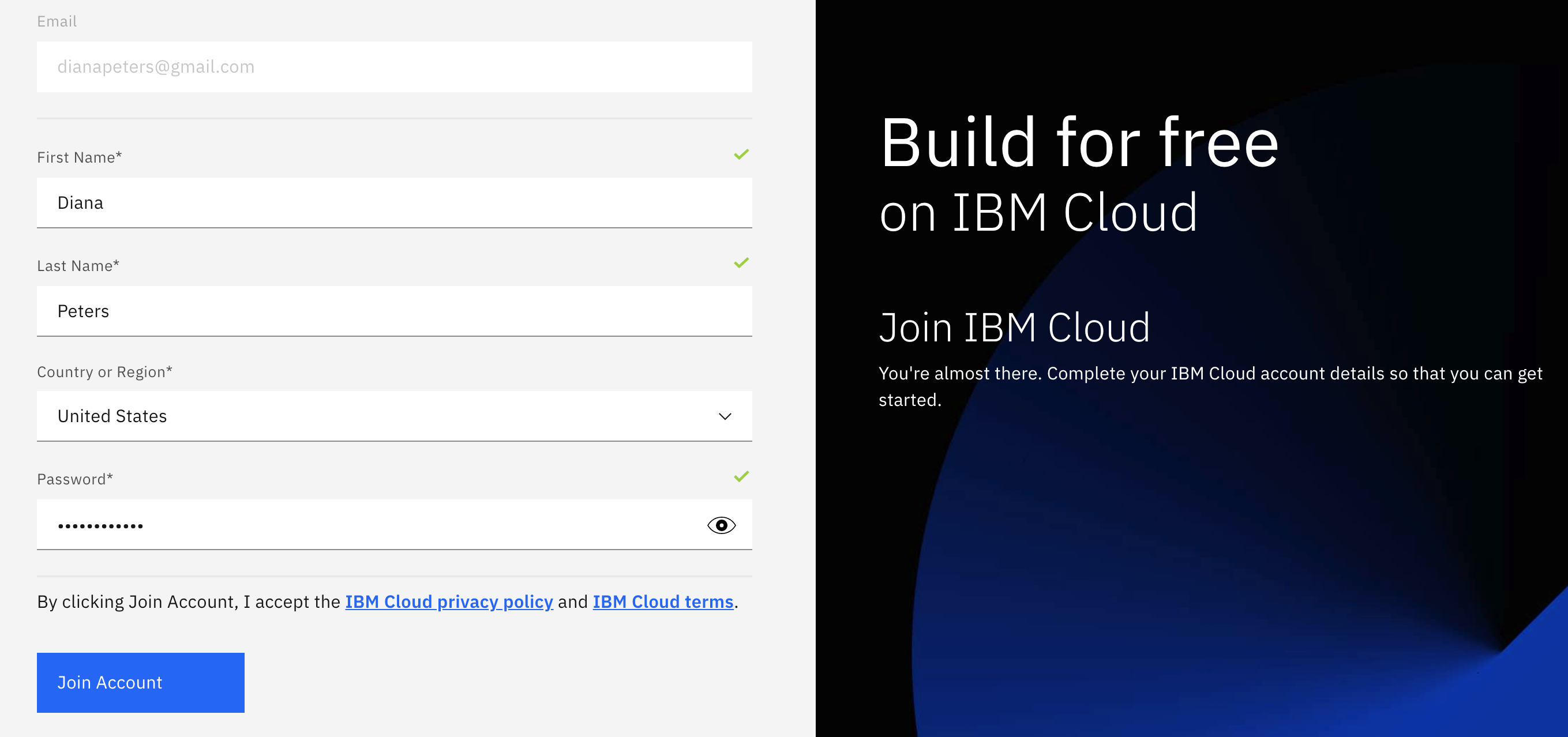Click the Last Name green checkmark
Image resolution: width=1568 pixels, height=737 pixels.
pos(741,263)
